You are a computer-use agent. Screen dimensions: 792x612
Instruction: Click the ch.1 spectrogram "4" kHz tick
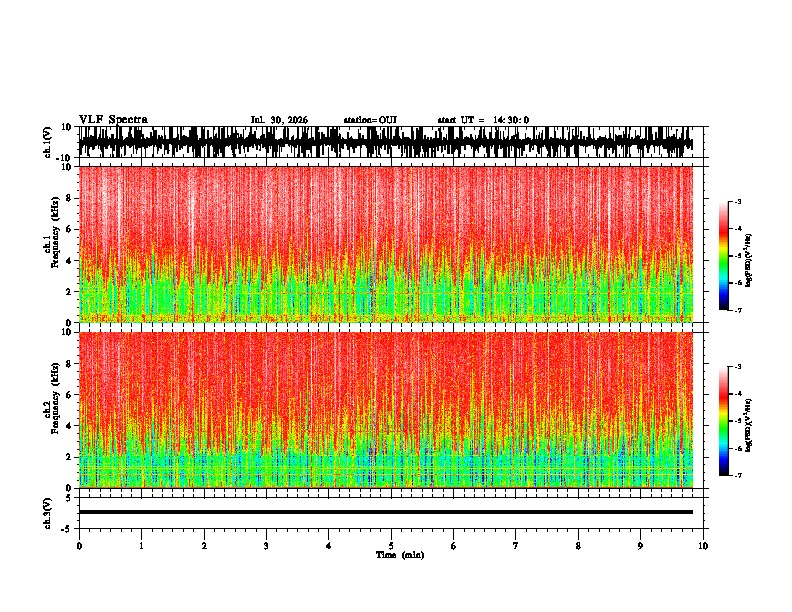pos(70,261)
